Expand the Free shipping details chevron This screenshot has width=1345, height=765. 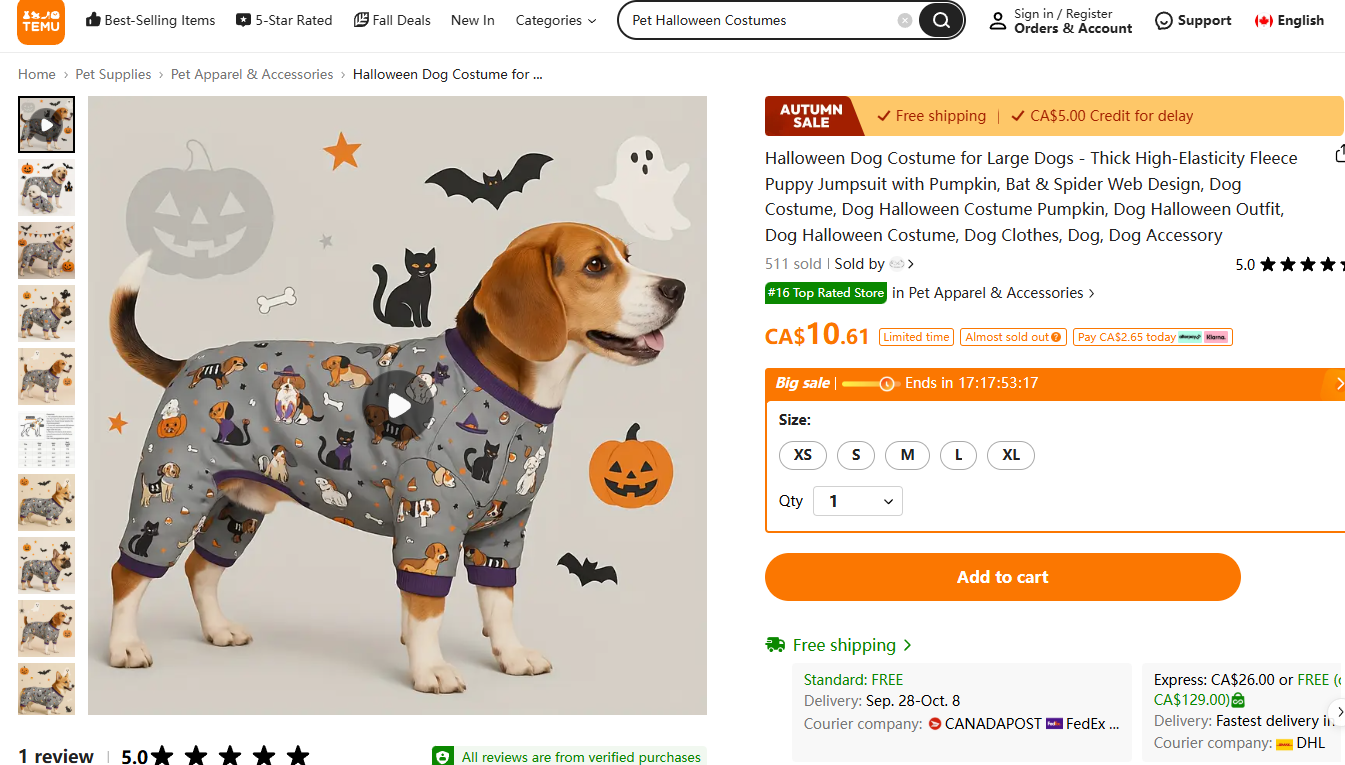point(907,645)
